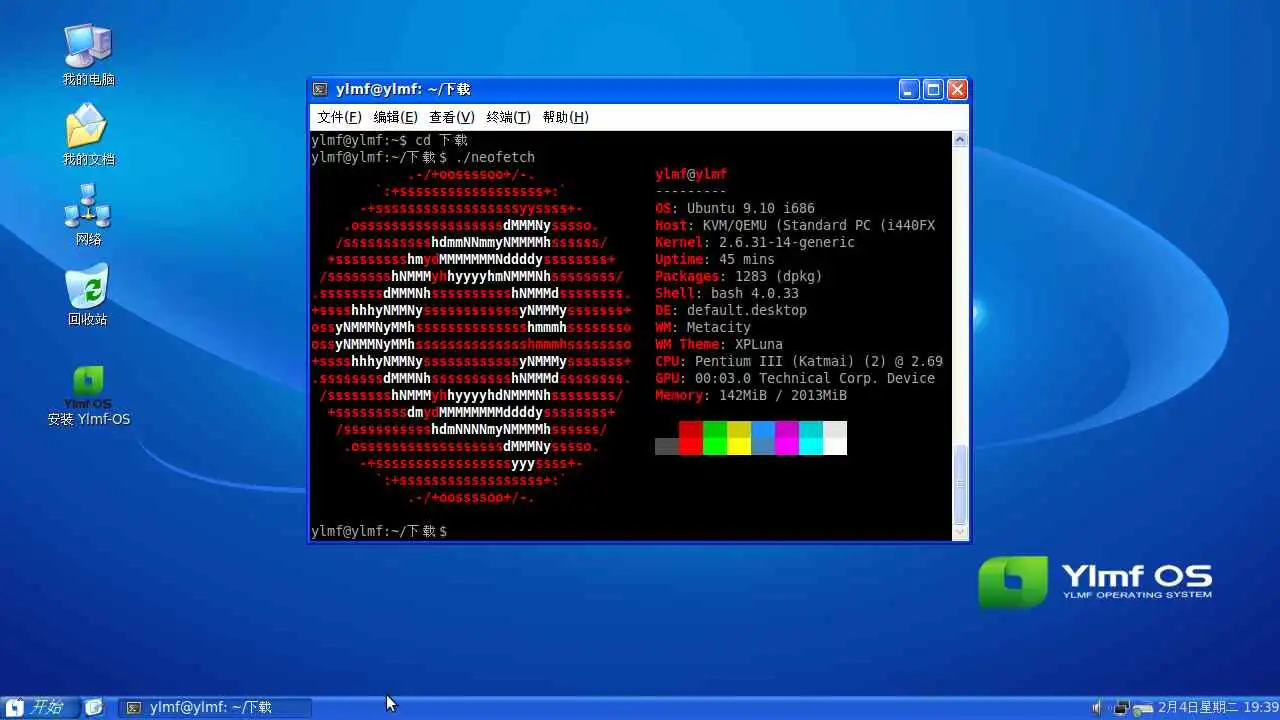Click the show desktop icon beside 开始
Image resolution: width=1280 pixels, height=720 pixels.
point(94,707)
